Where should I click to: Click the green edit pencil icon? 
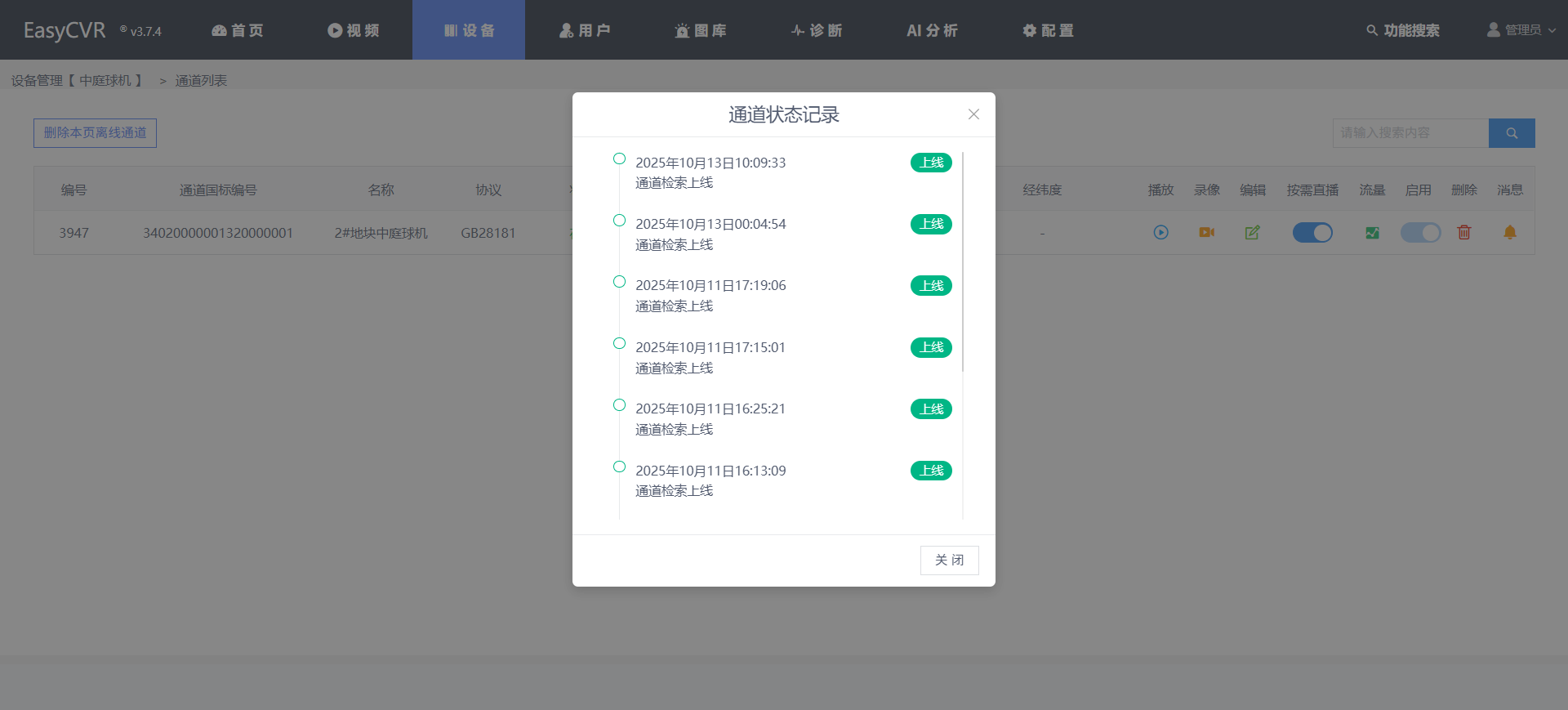tap(1252, 233)
